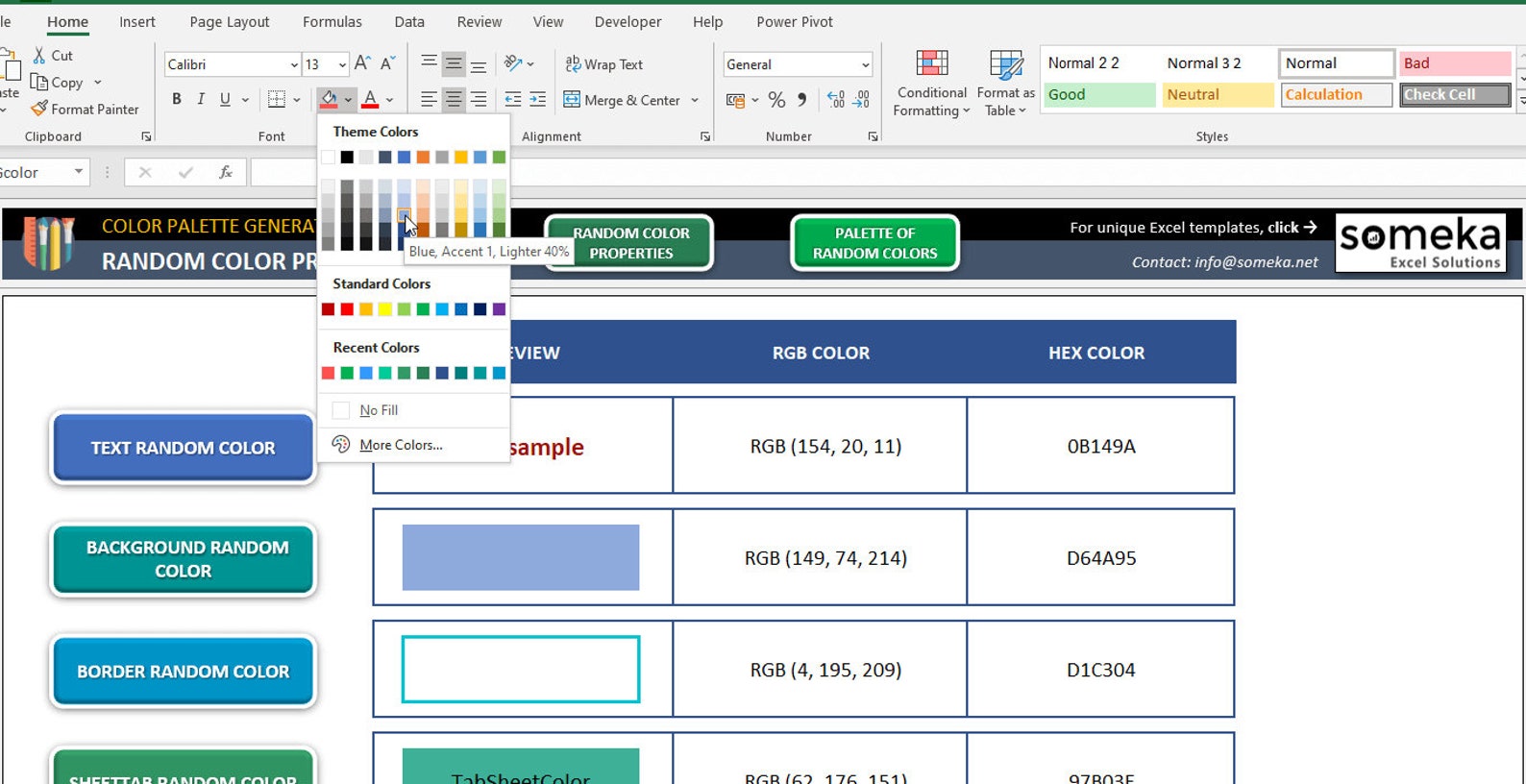Image resolution: width=1526 pixels, height=784 pixels.
Task: Expand the Borders dropdown arrow
Action: point(297,99)
